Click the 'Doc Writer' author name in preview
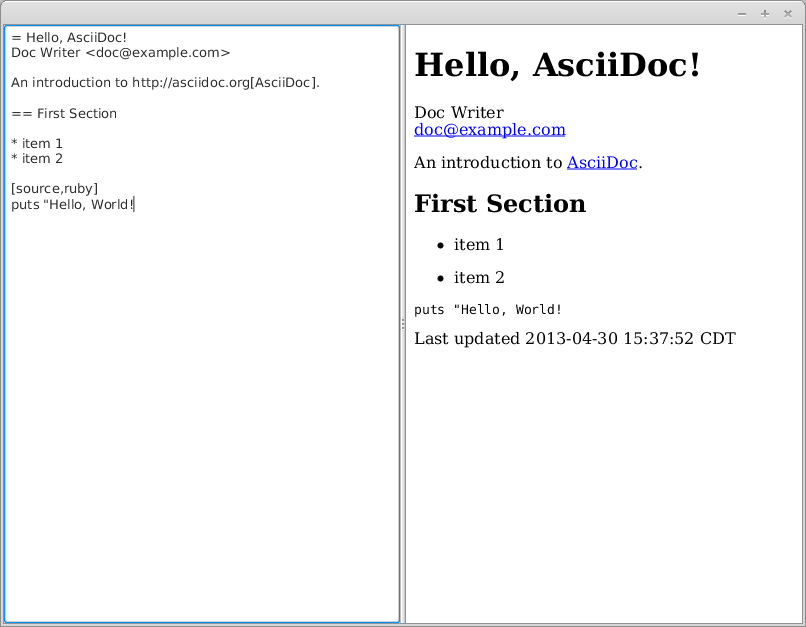The image size is (806, 627). [459, 112]
